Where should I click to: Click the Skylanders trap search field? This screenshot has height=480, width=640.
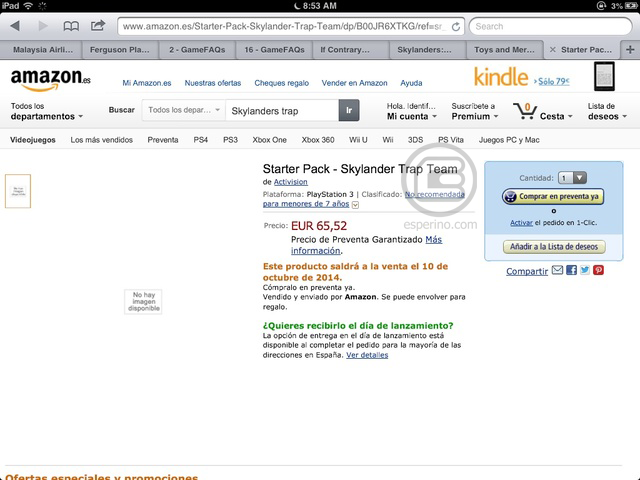click(x=280, y=110)
